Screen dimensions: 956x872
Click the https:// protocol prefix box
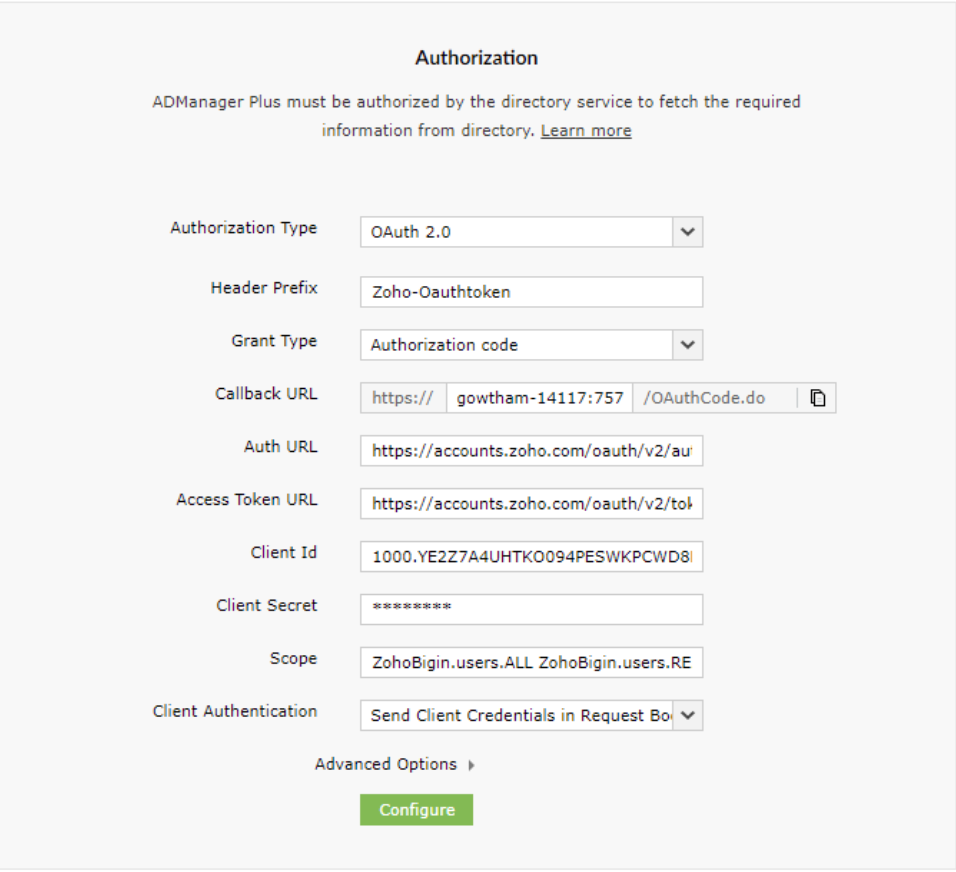tap(403, 398)
